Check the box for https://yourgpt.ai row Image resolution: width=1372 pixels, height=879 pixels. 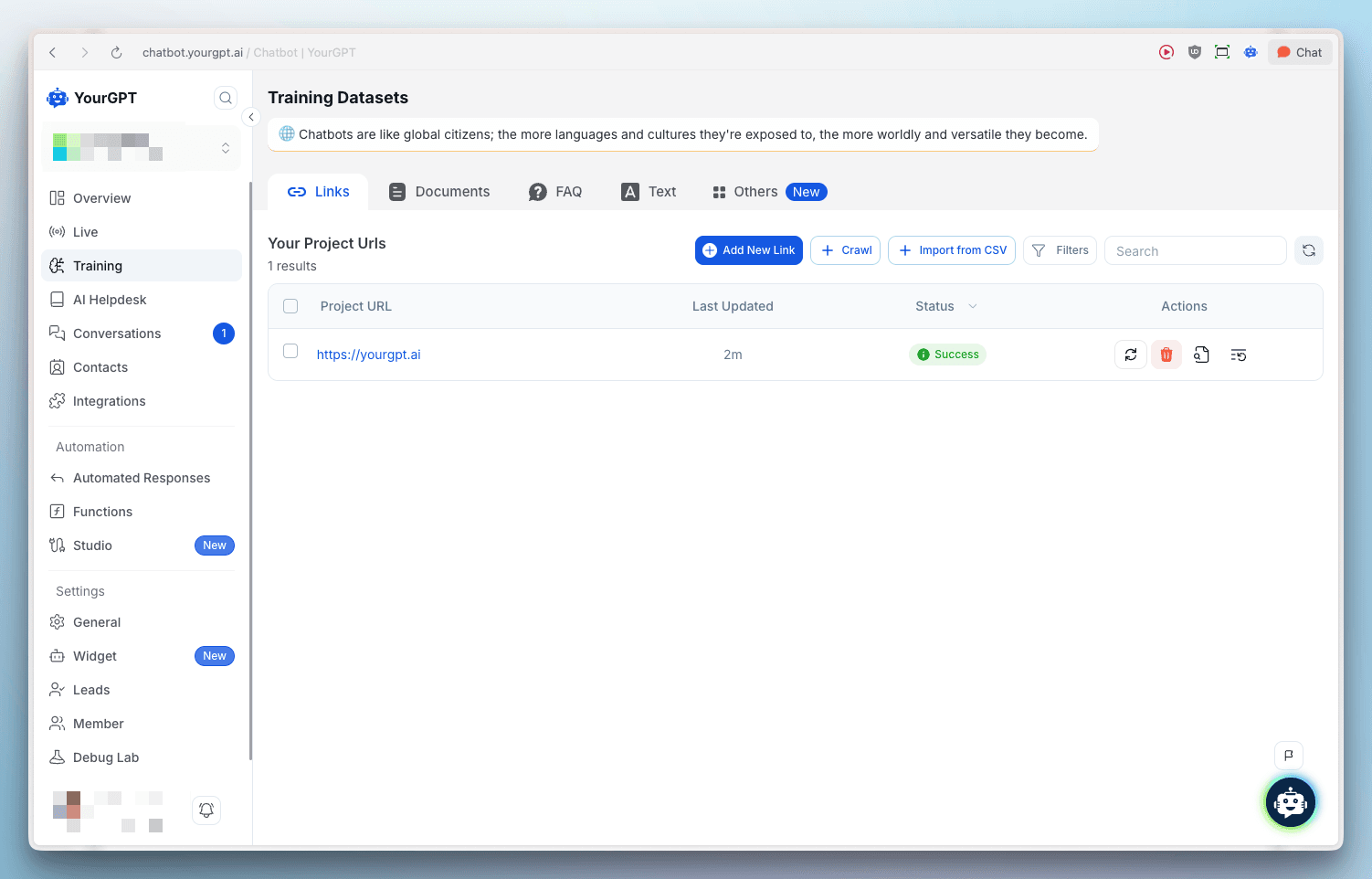(290, 351)
